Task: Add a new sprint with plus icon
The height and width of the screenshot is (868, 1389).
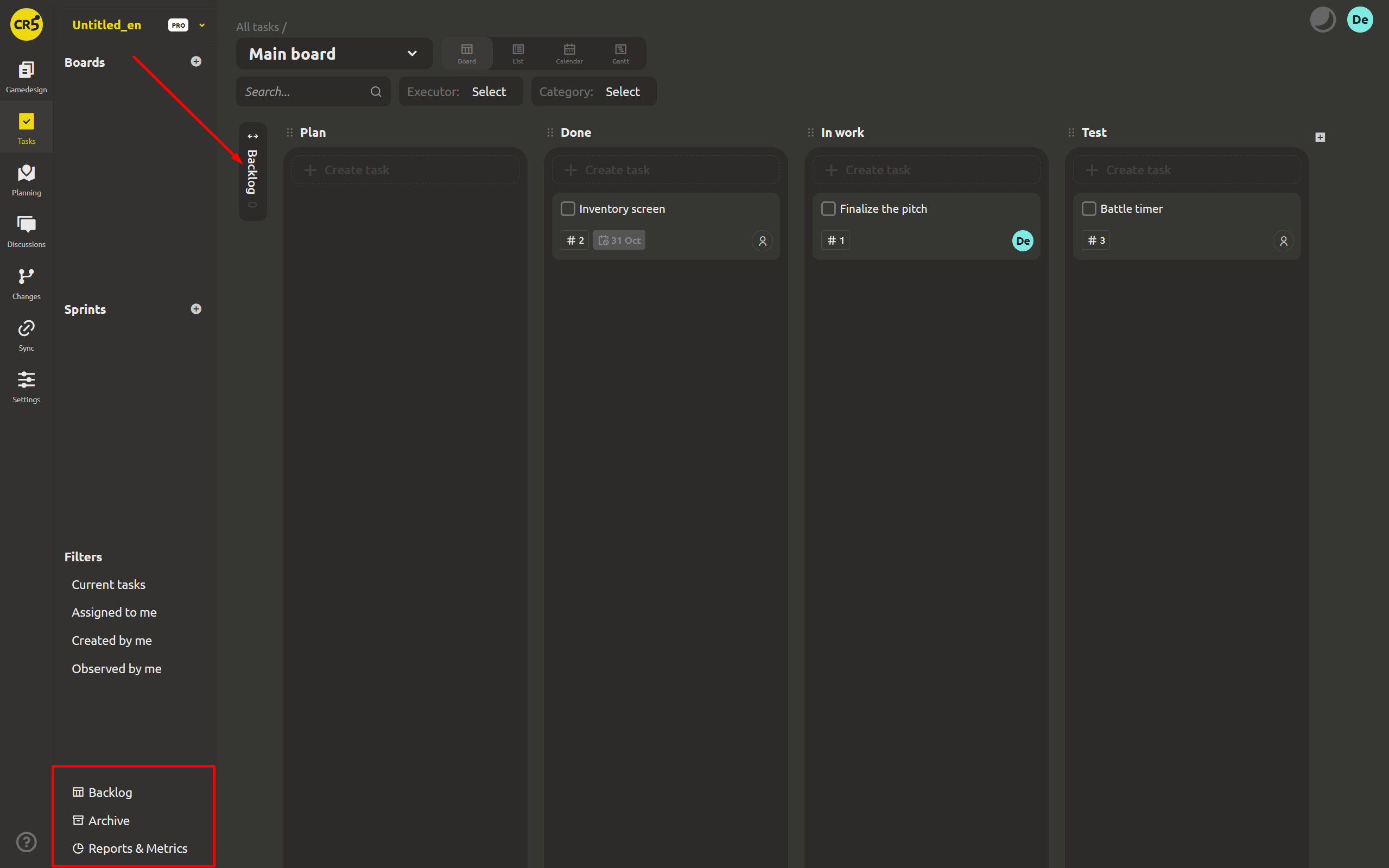Action: pos(196,309)
